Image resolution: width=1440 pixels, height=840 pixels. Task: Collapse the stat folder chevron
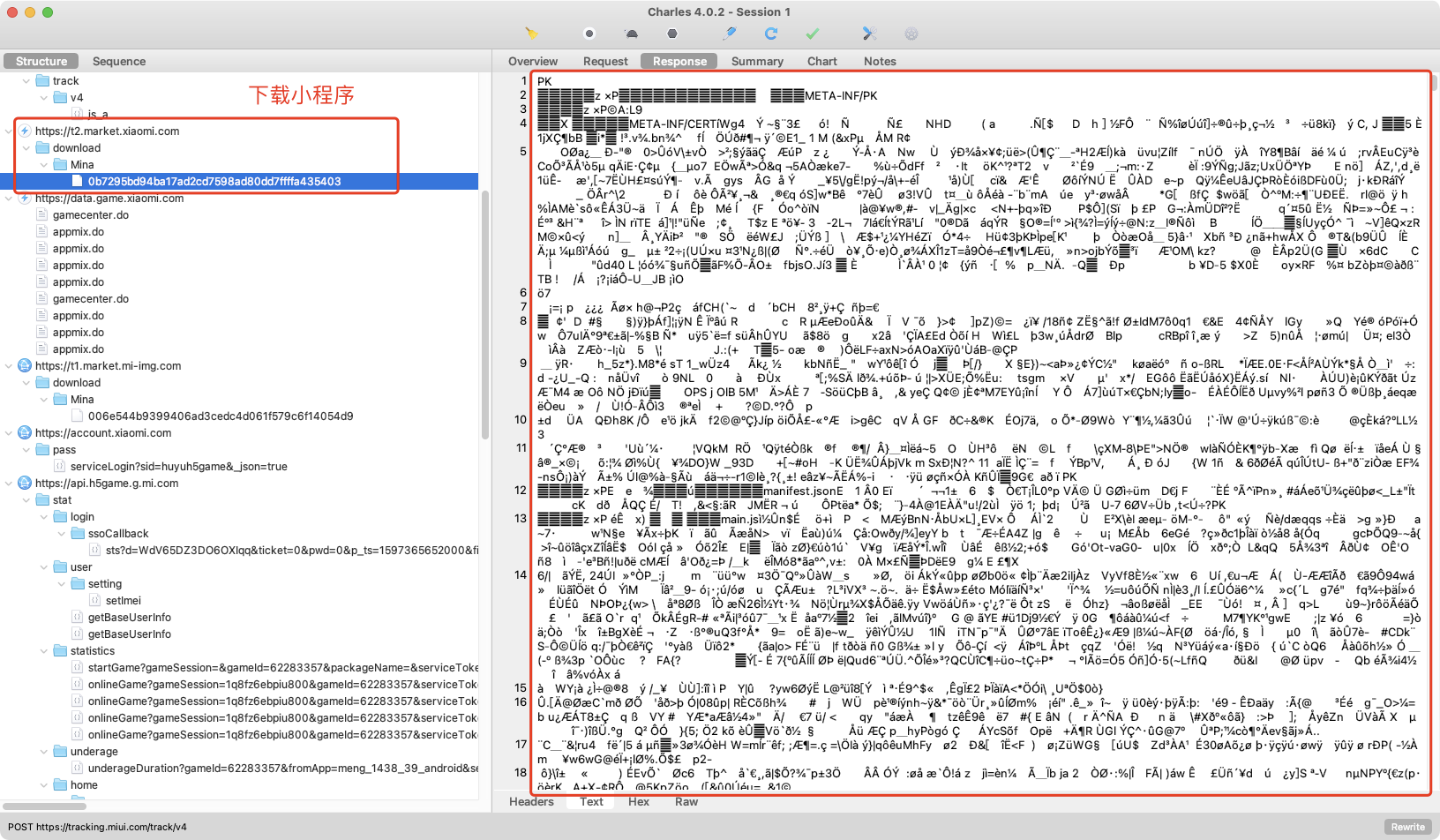(26, 500)
